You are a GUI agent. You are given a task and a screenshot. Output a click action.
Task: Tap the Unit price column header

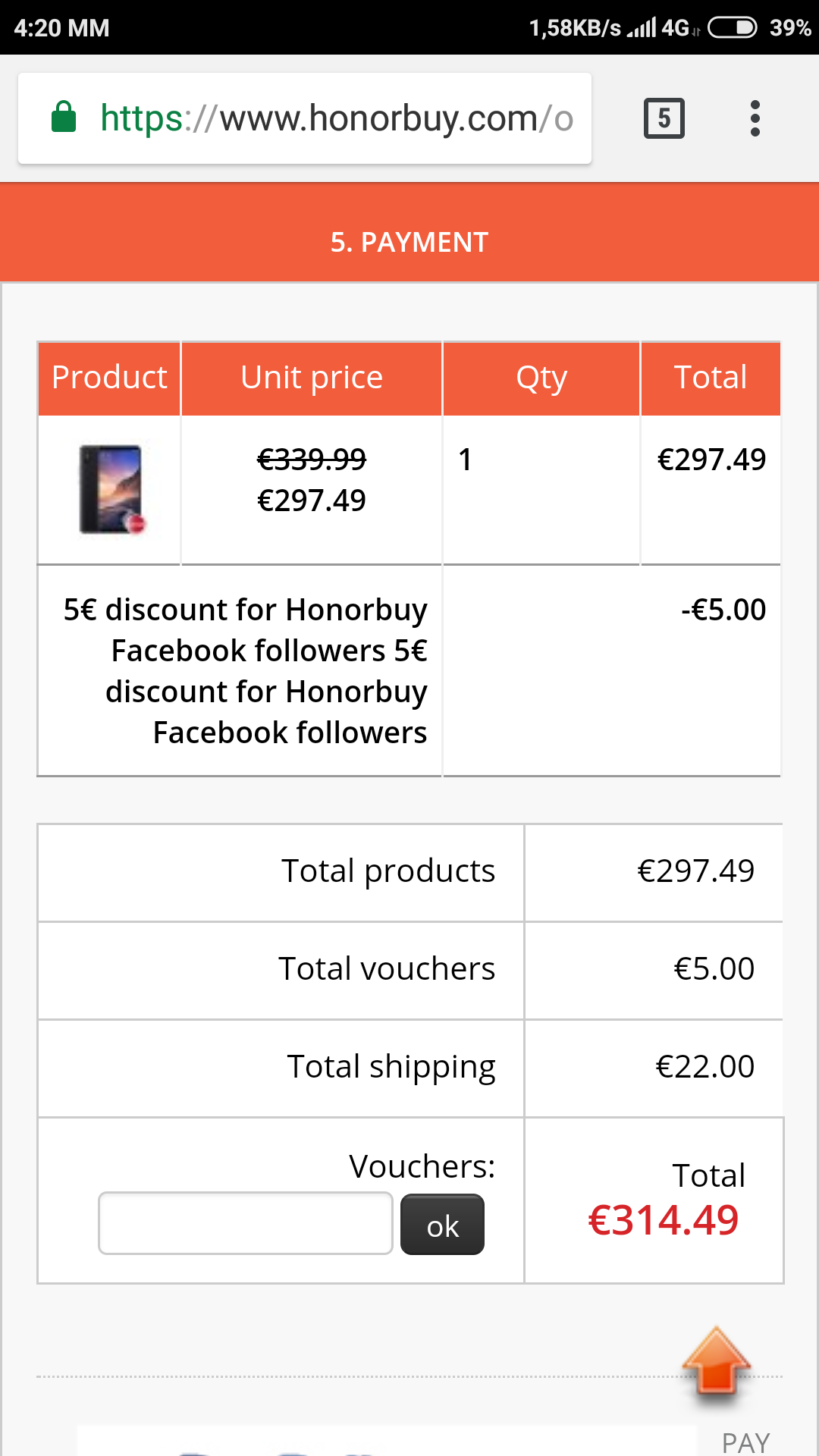pyautogui.click(x=312, y=378)
